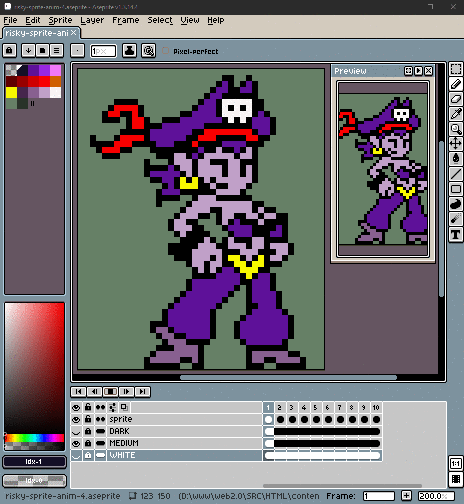Unlock the MEDIUM layer
Screen dimensions: 464x504
point(88,443)
